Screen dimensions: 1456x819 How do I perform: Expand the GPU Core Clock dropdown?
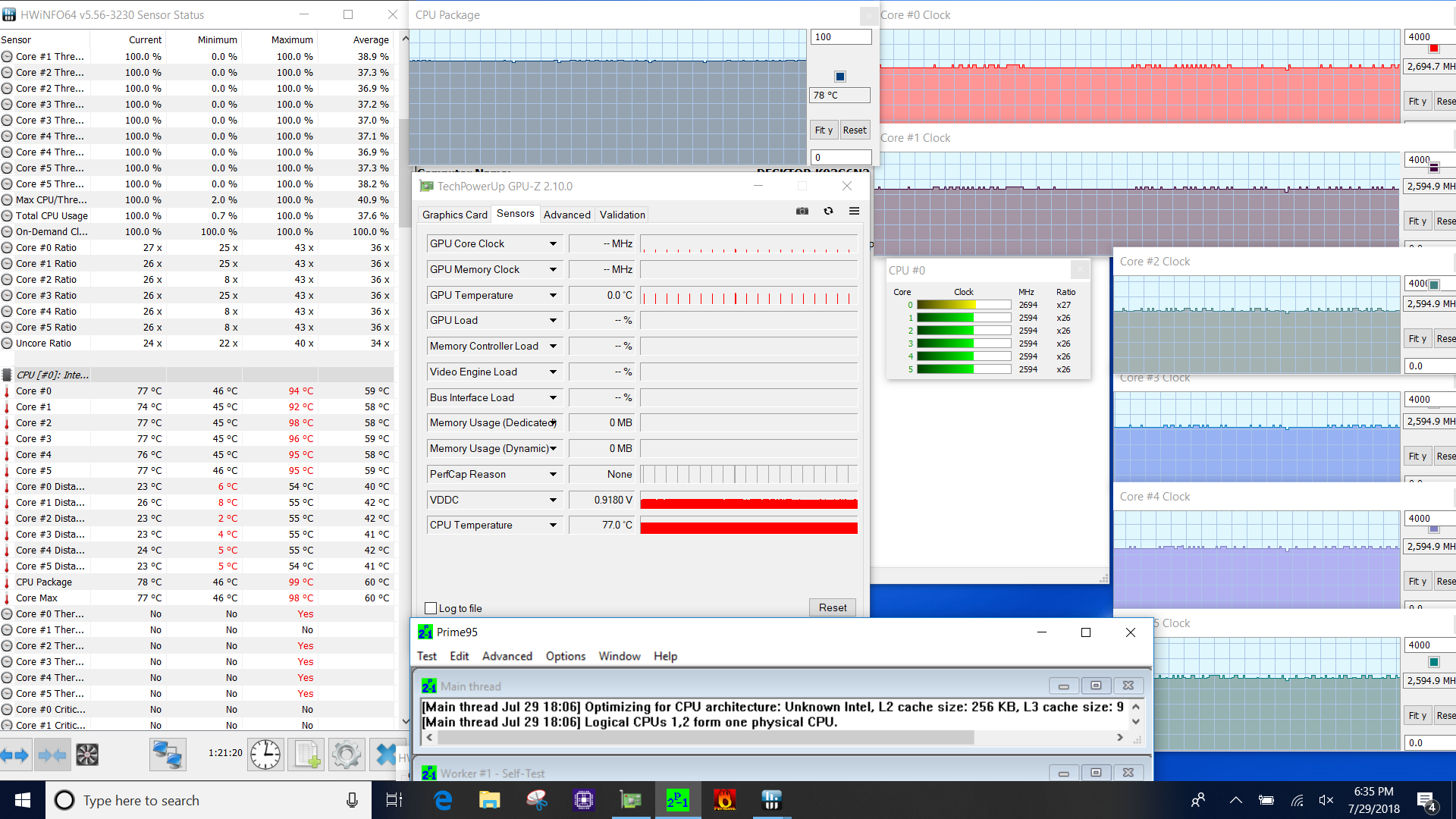pos(553,244)
